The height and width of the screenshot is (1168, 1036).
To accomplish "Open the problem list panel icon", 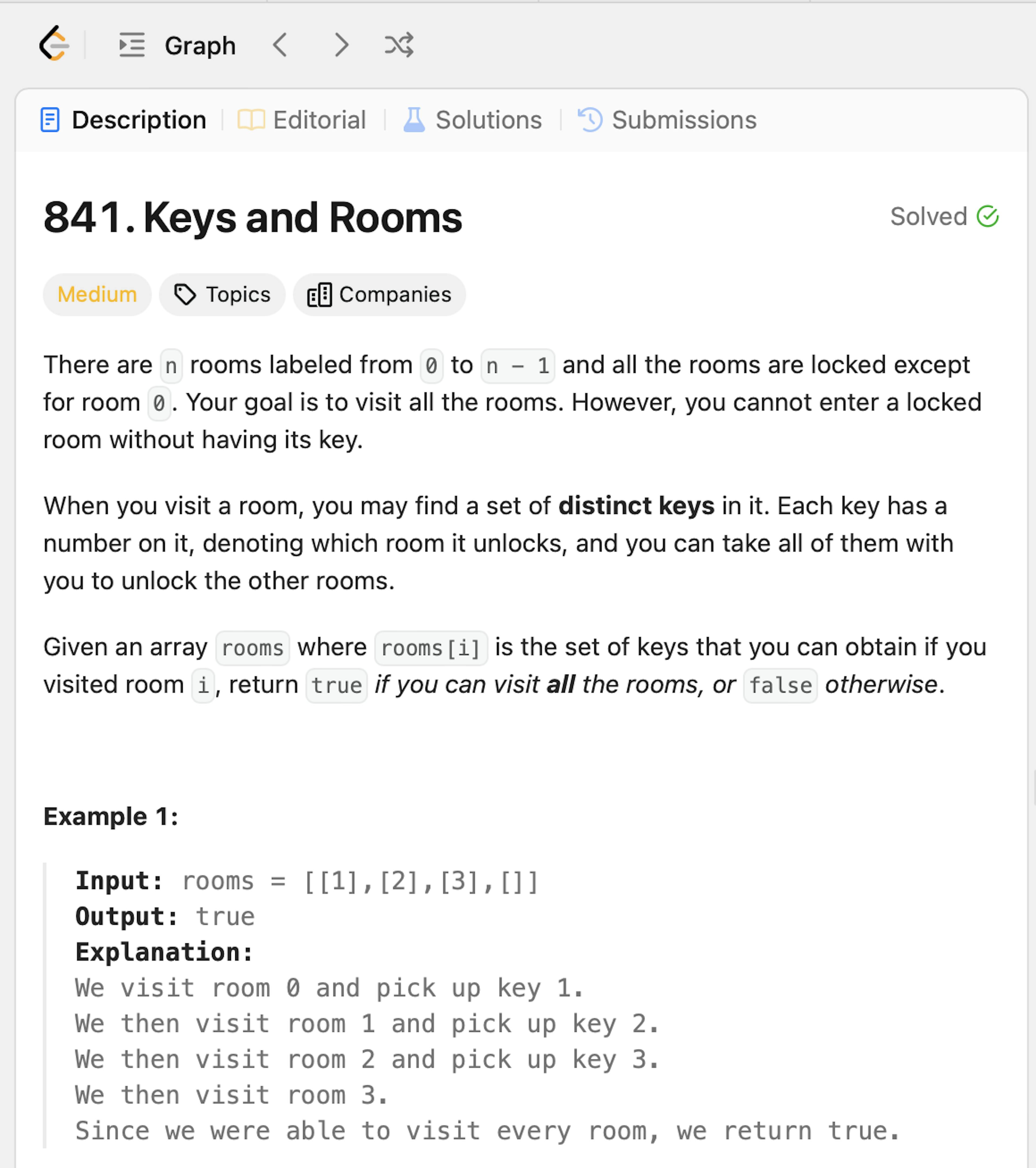I will [x=131, y=45].
